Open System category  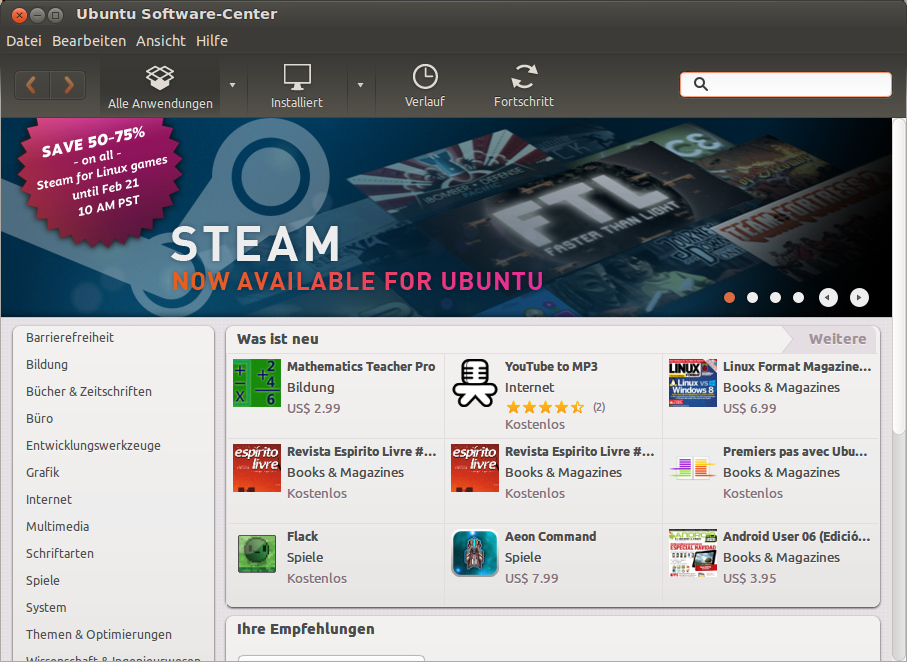click(x=46, y=608)
